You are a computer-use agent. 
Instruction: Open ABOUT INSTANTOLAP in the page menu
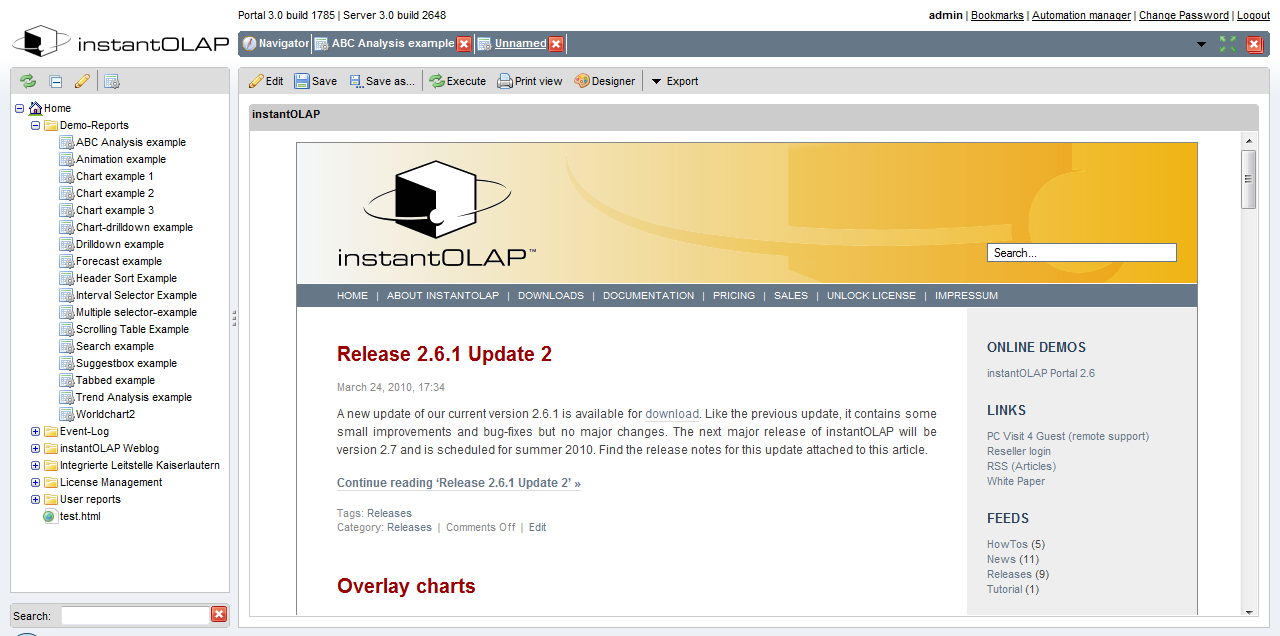(442, 296)
